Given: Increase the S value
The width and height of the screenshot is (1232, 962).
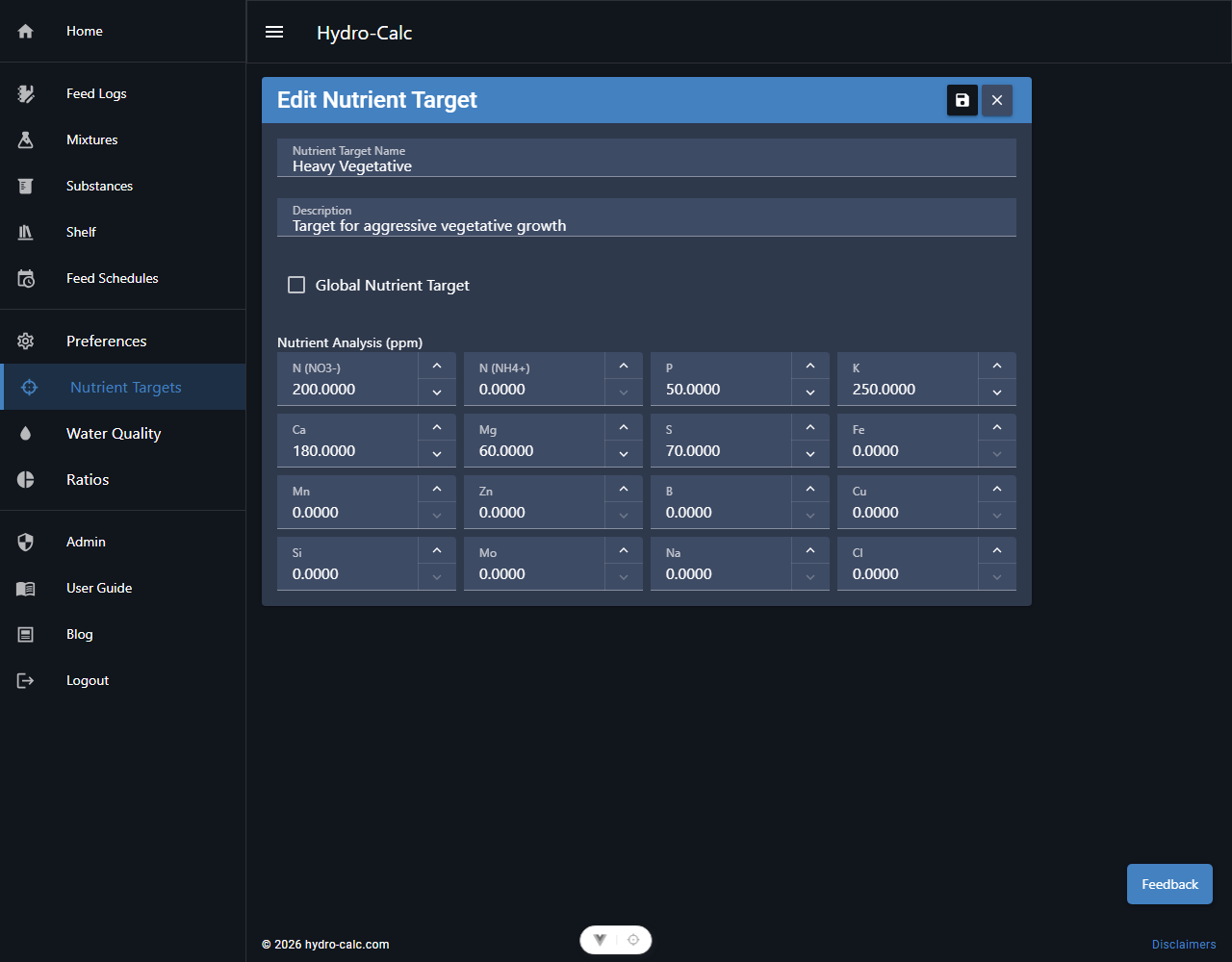Looking at the screenshot, I should pos(810,427).
